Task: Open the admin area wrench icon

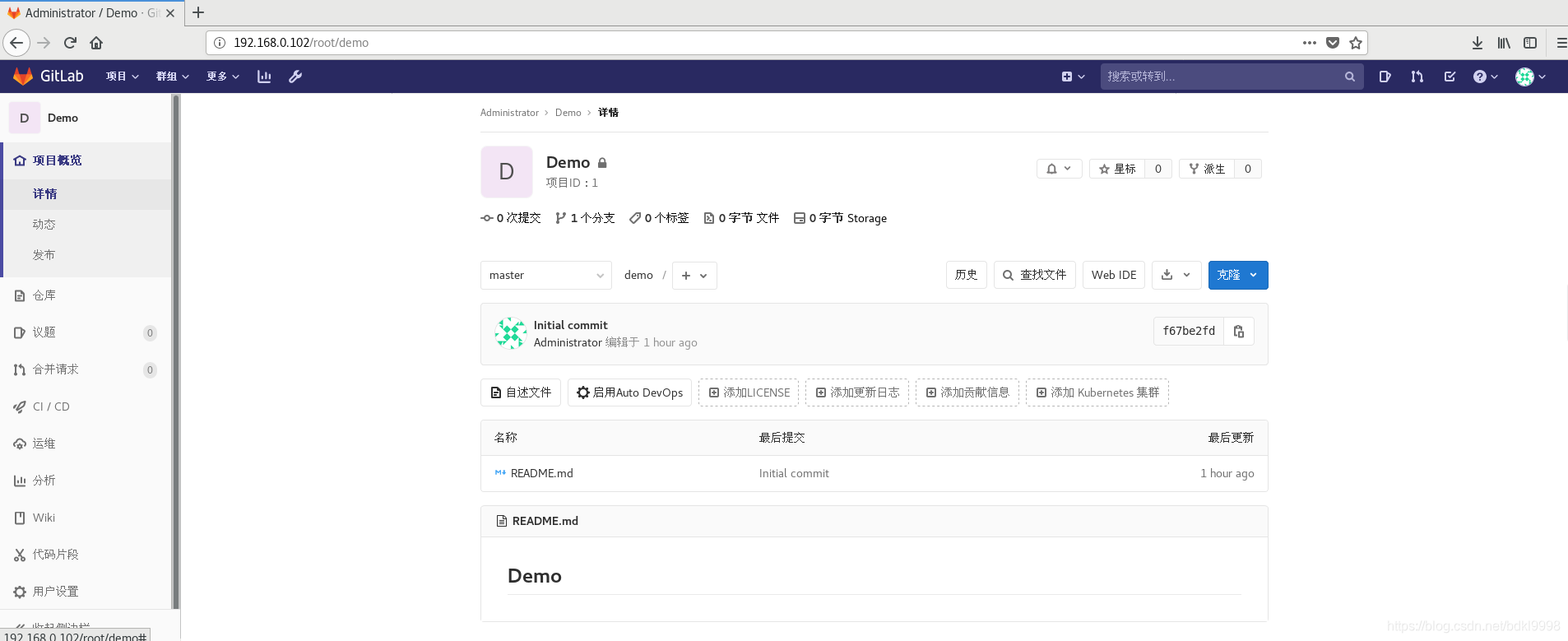Action: coord(295,77)
